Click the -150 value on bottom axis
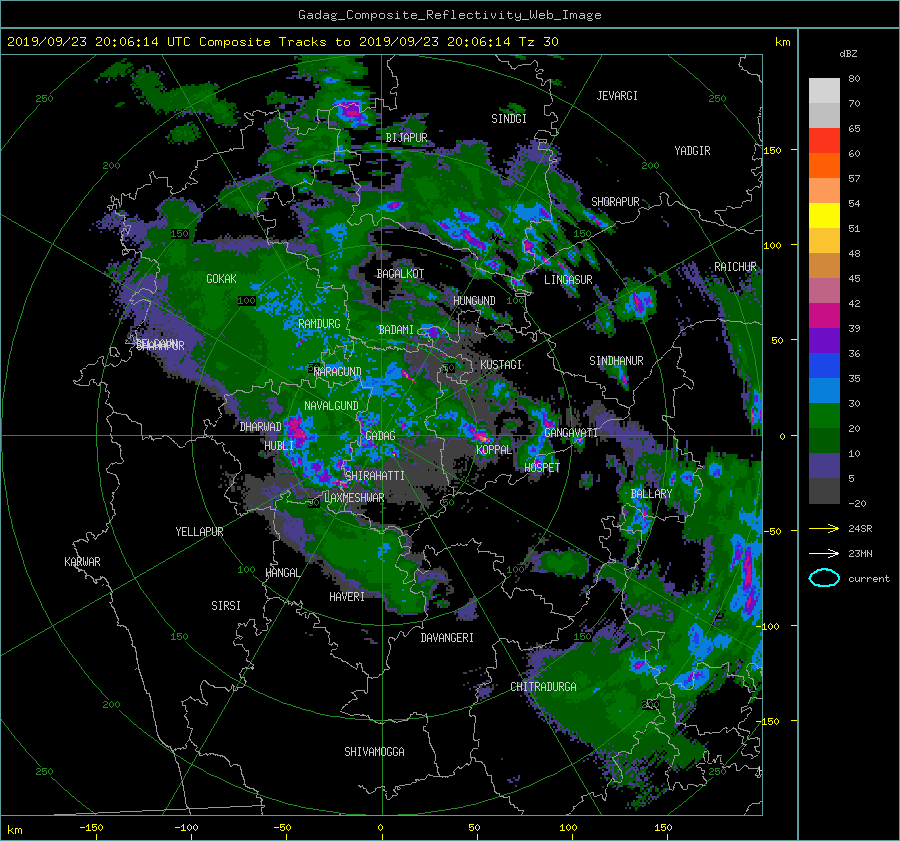 point(91,827)
